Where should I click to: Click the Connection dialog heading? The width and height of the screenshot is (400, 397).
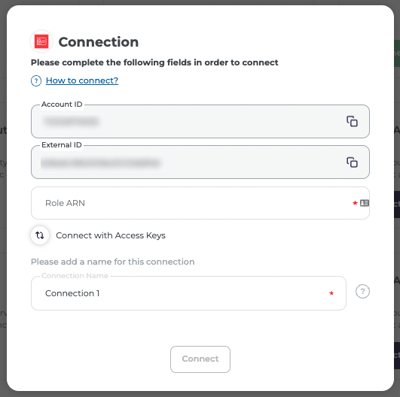click(98, 42)
